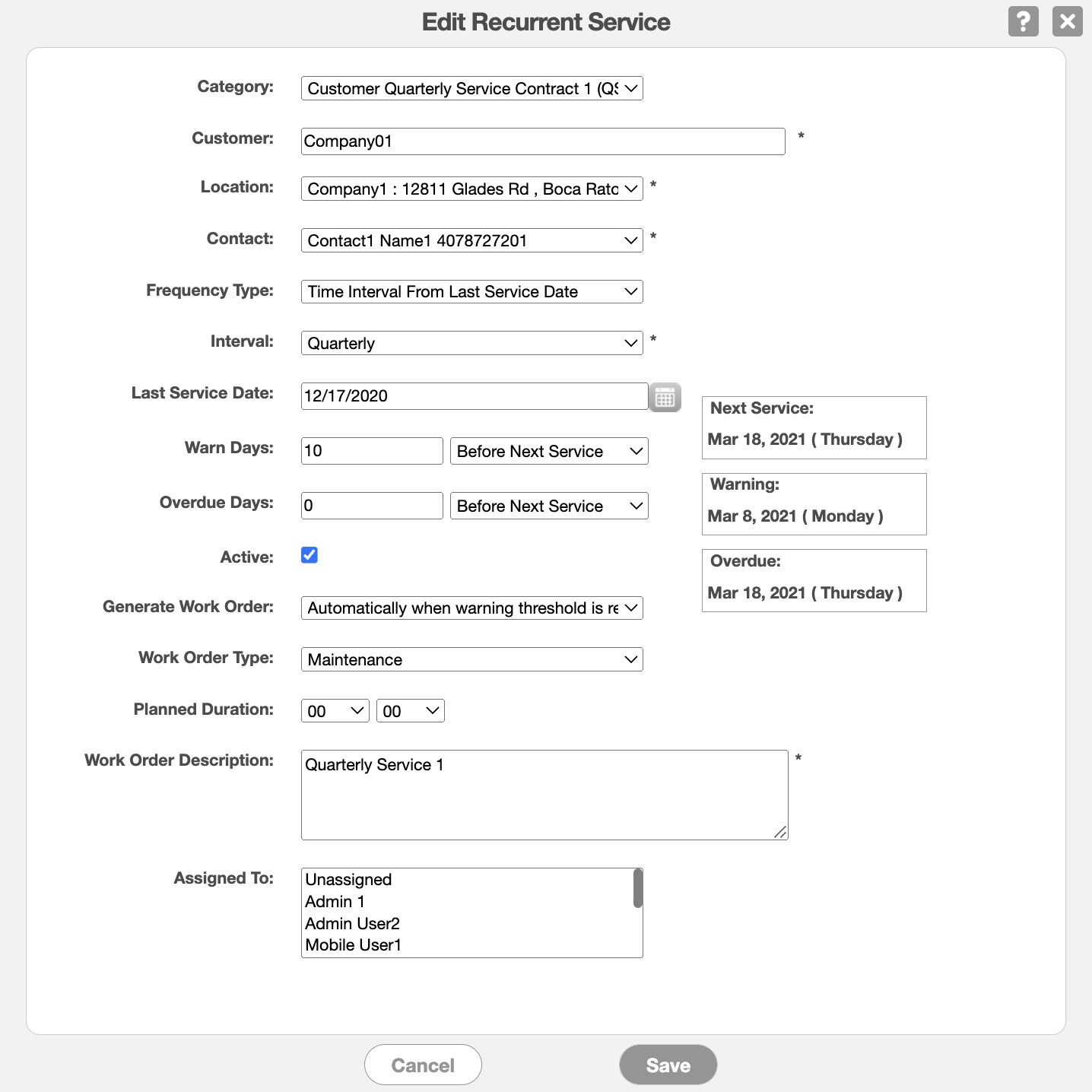
Task: Click into the Customer text field
Action: [542, 141]
